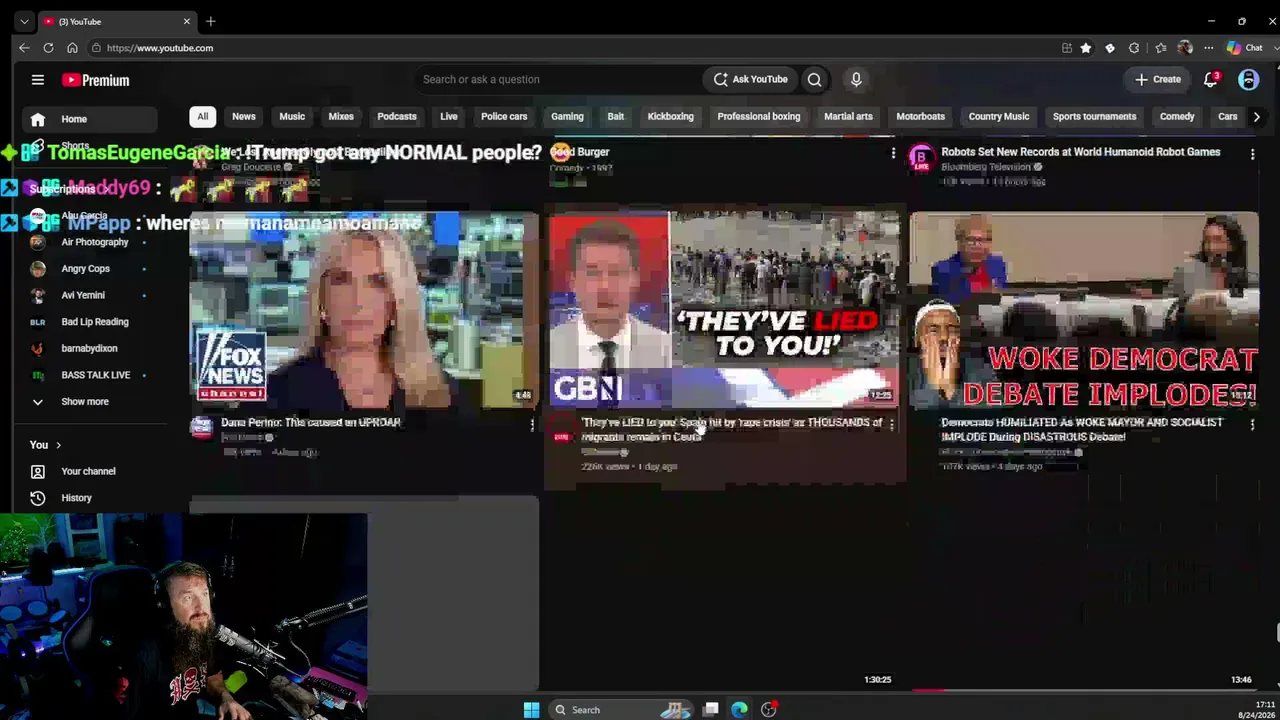The image size is (1280, 720).
Task: Open the Windows Start menu
Action: [x=531, y=710]
